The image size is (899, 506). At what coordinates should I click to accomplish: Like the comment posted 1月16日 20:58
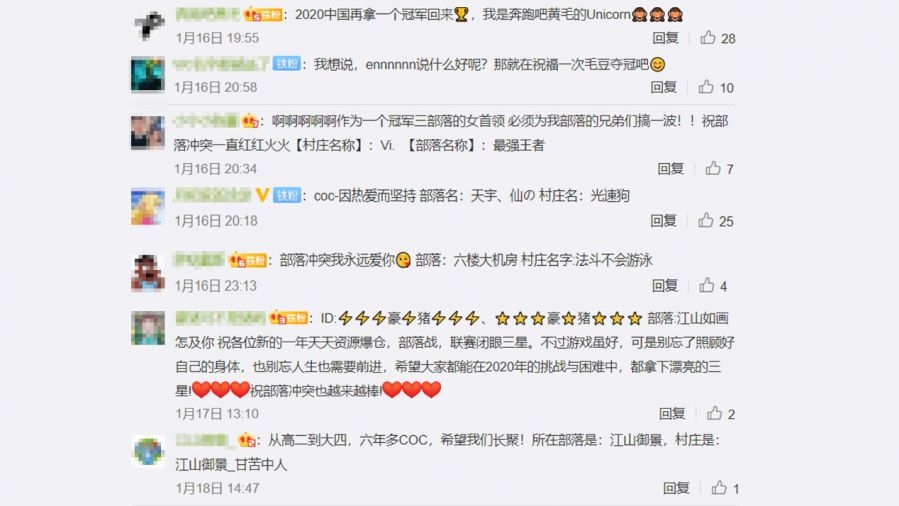pyautogui.click(x=706, y=87)
